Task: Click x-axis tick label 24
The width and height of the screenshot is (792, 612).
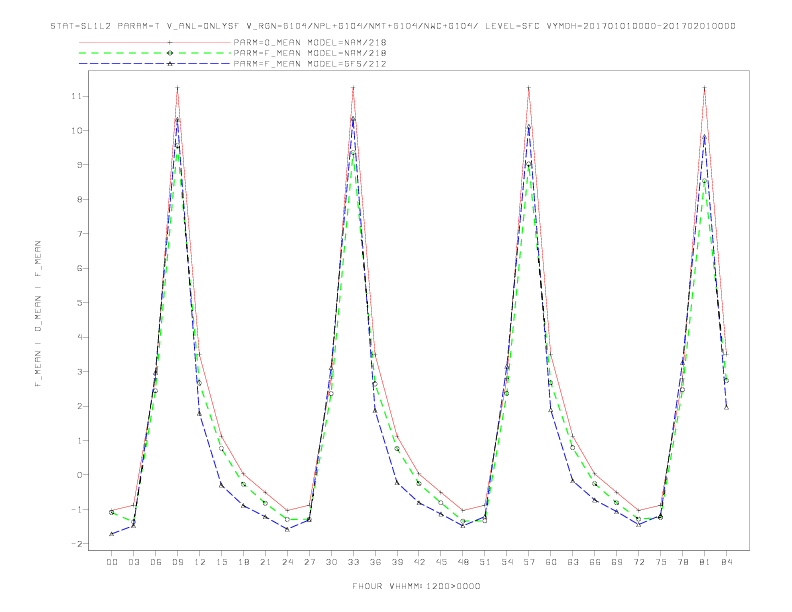Action: click(x=287, y=562)
